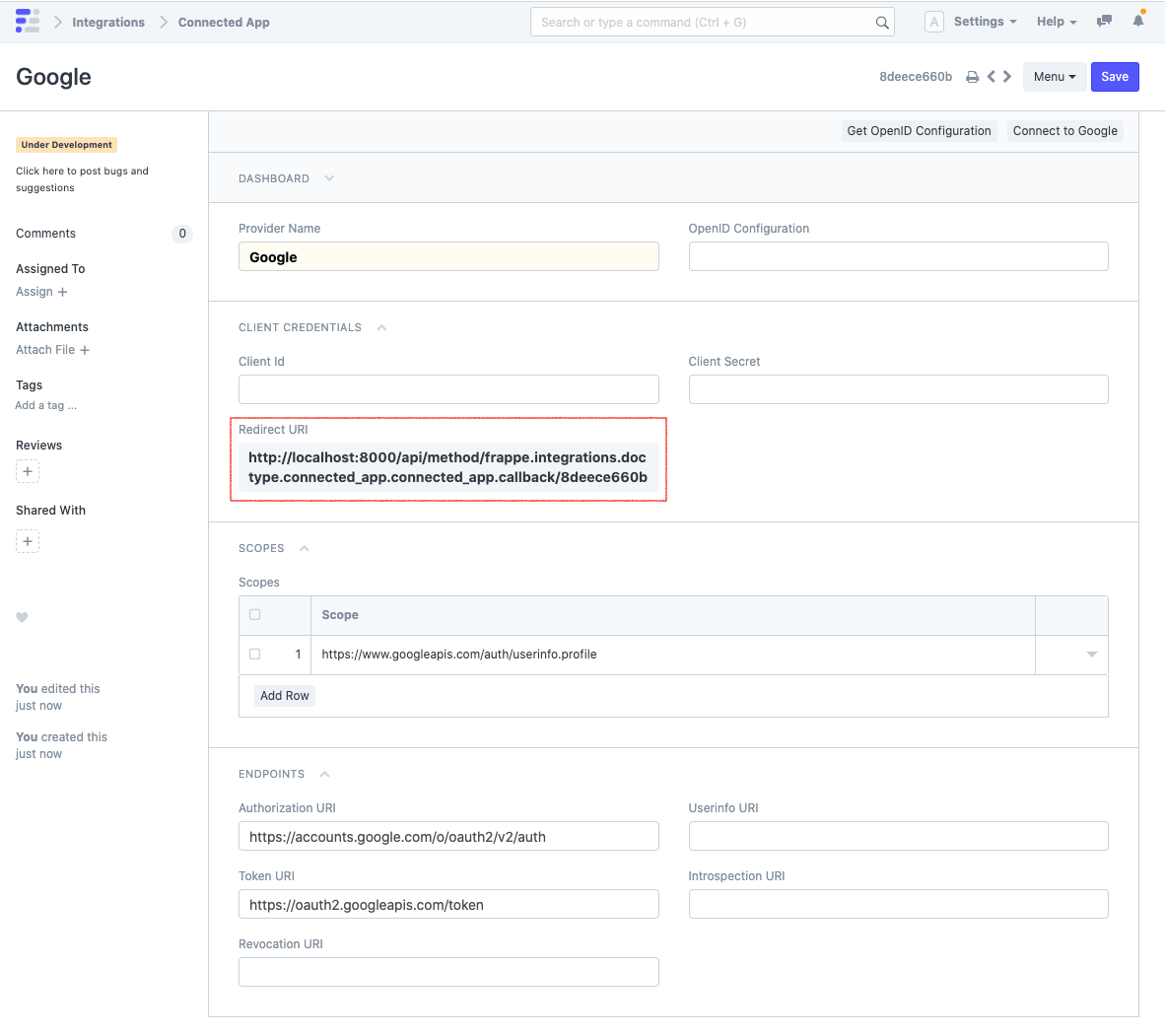
Task: Go to next record arrow
Action: pyautogui.click(x=1007, y=77)
